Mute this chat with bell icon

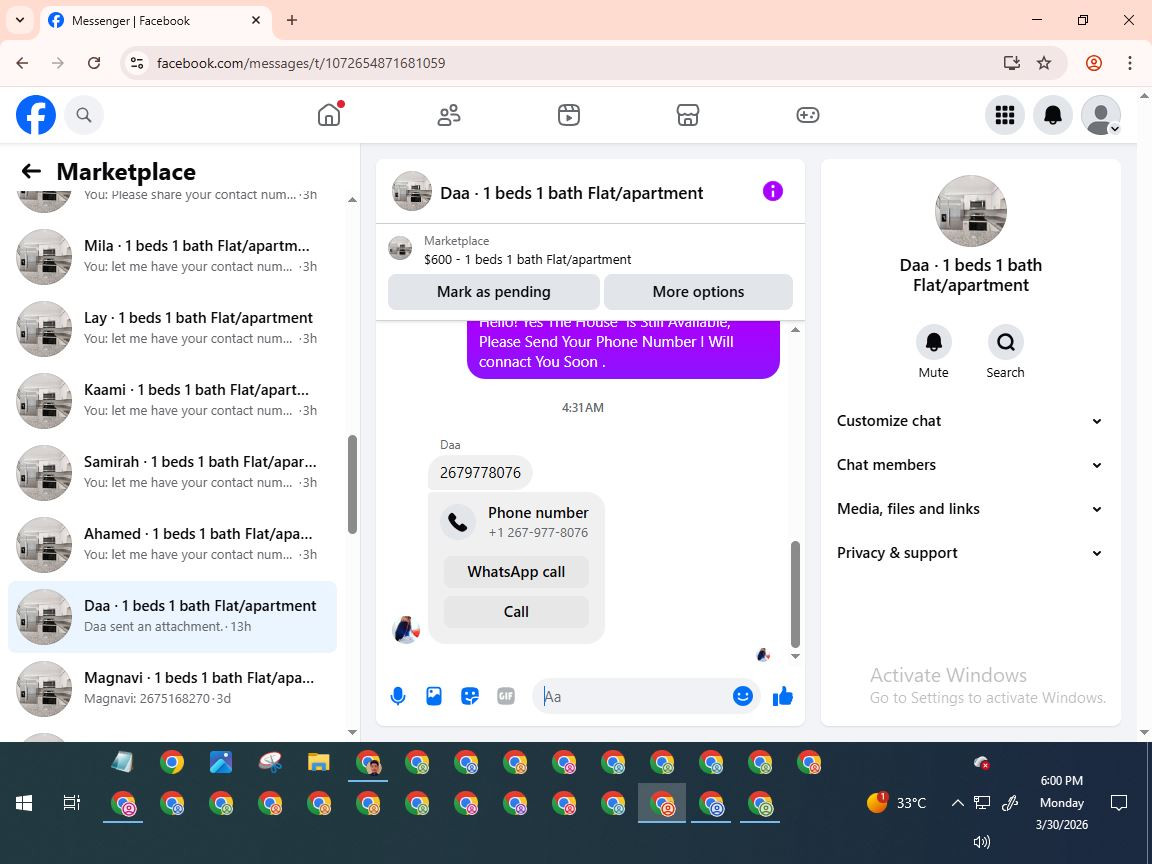934,342
